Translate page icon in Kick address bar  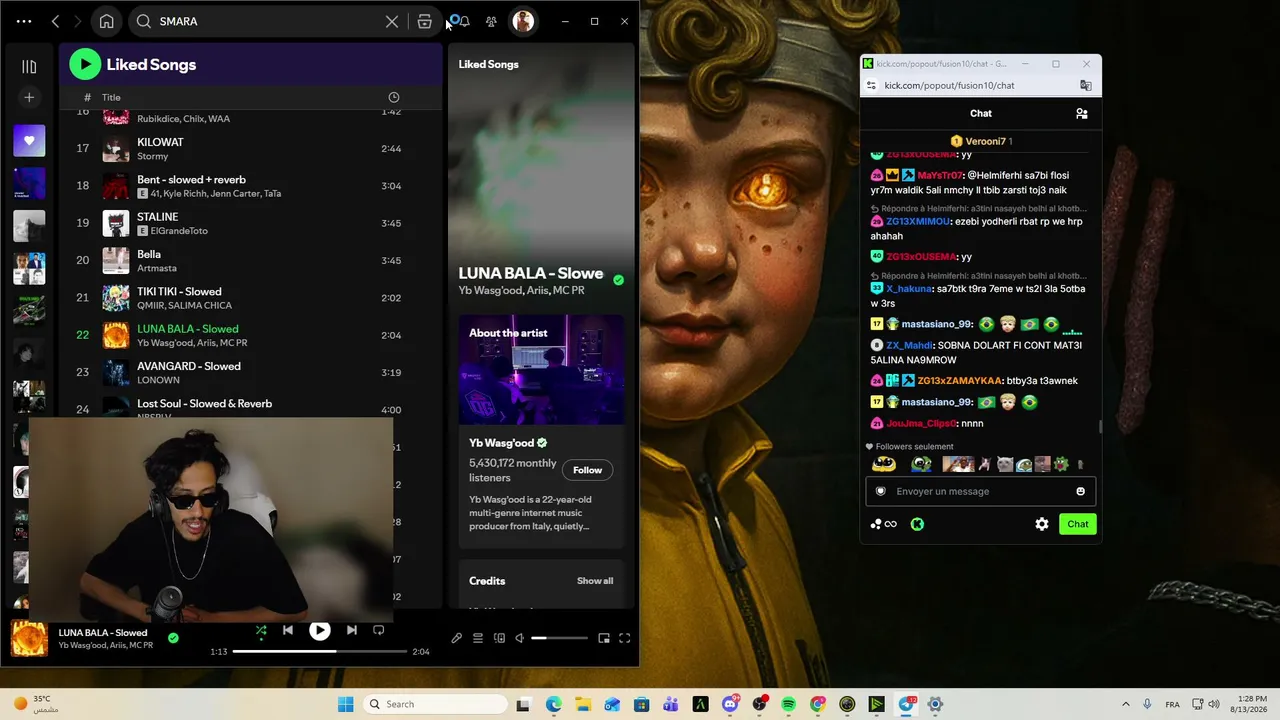pyautogui.click(x=1086, y=85)
